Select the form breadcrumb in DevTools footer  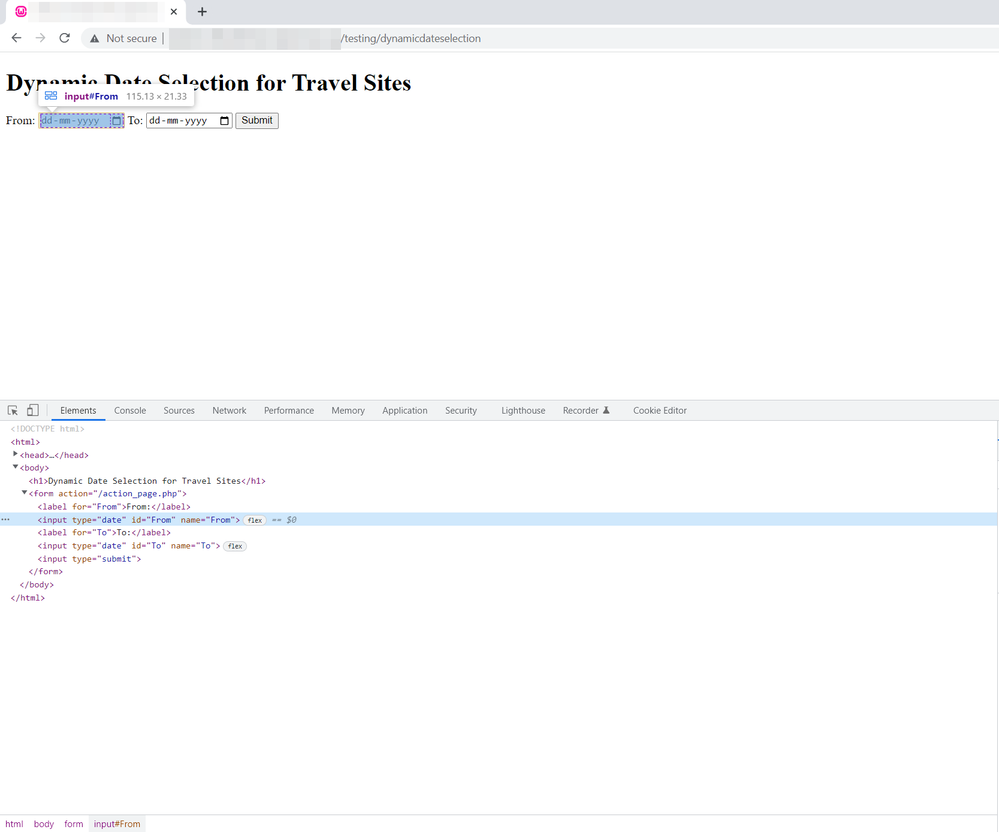74,824
